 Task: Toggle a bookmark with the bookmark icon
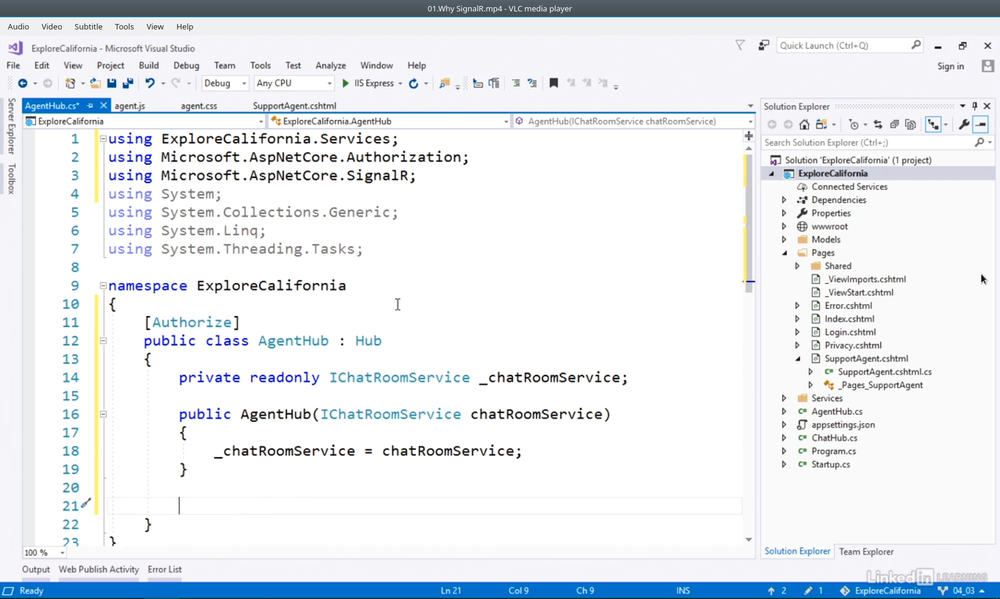[554, 84]
